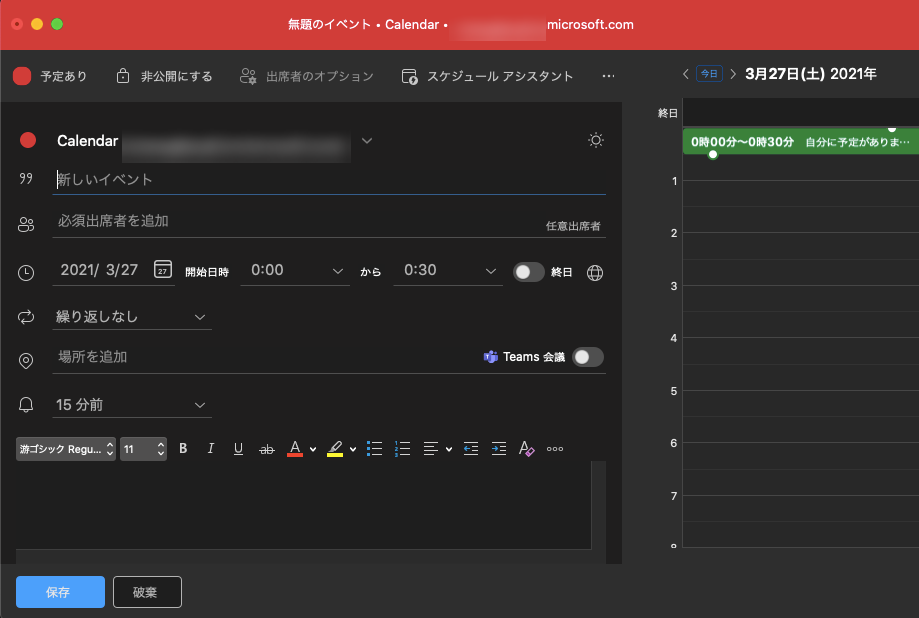Click the reminder bell icon
This screenshot has height=618, width=919.
[26, 405]
